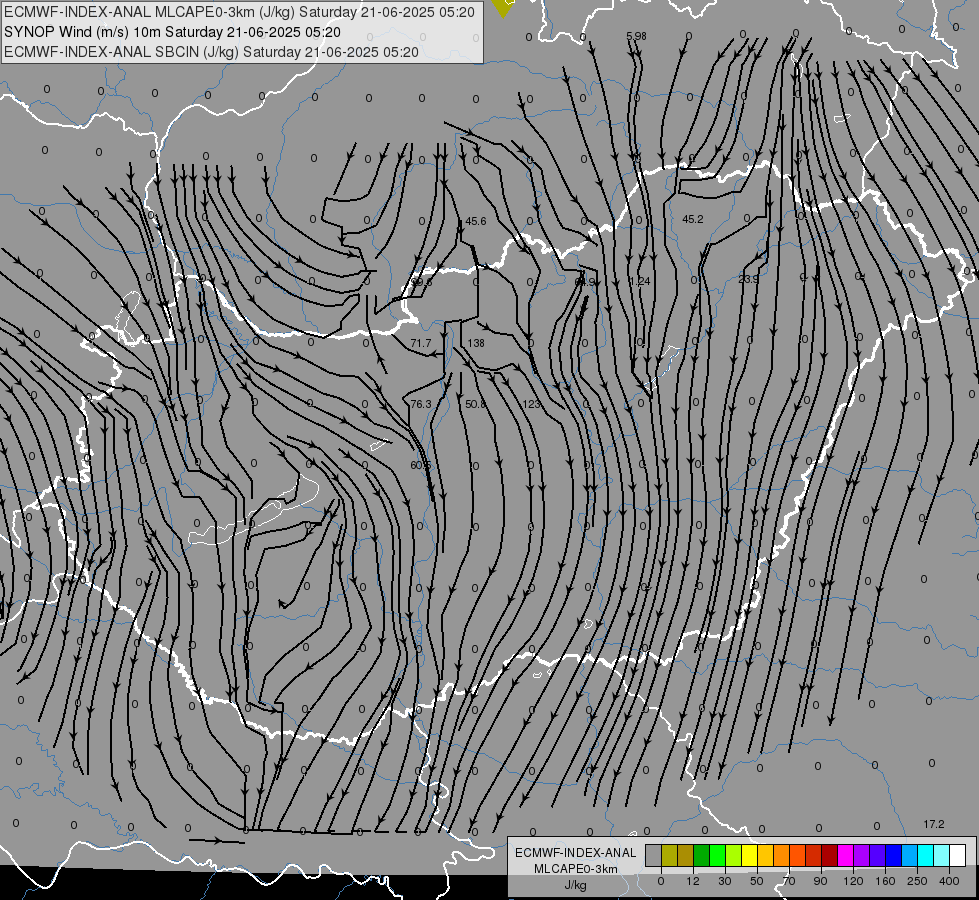
Task: Click the 1.24 value on the map
Action: [639, 281]
